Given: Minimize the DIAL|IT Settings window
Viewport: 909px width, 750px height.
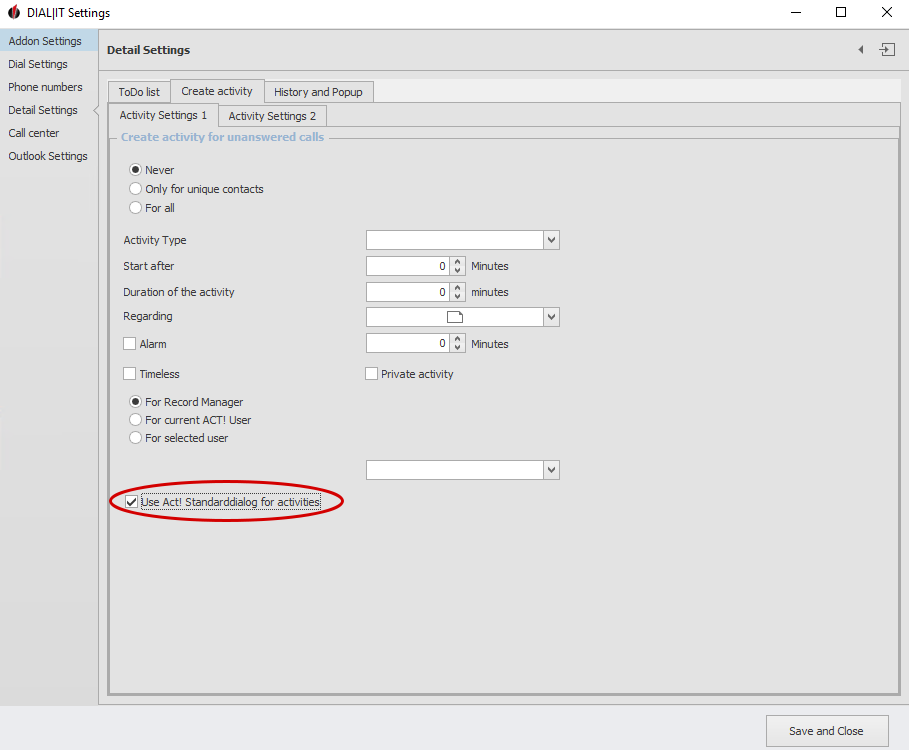Looking at the screenshot, I should coord(796,12).
